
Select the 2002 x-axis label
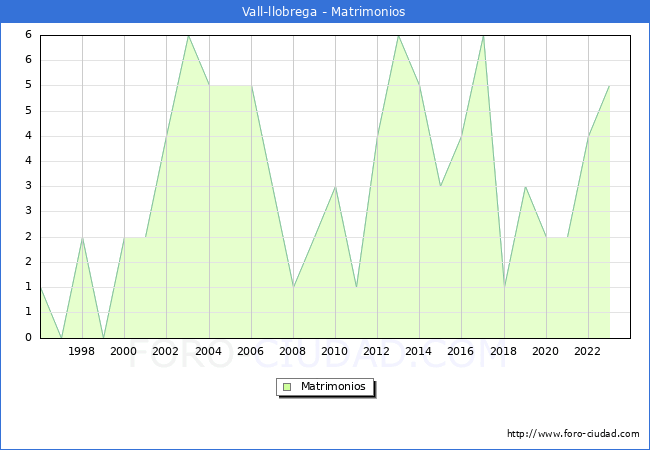click(165, 351)
